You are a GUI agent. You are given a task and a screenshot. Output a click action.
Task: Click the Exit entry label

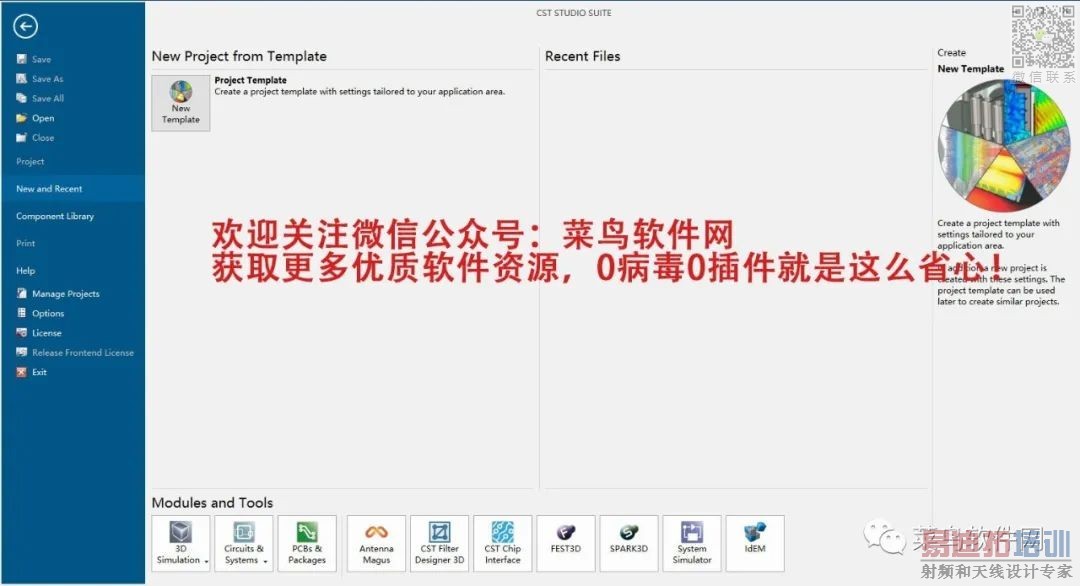click(39, 372)
